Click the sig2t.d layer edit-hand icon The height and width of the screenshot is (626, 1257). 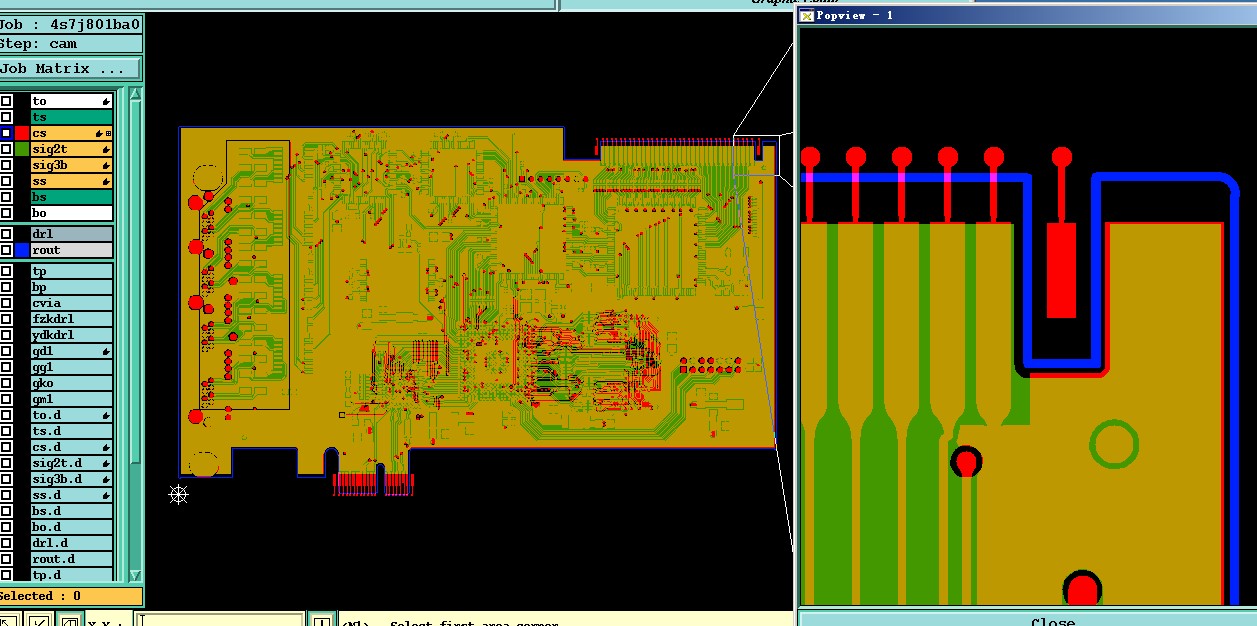tap(104, 463)
